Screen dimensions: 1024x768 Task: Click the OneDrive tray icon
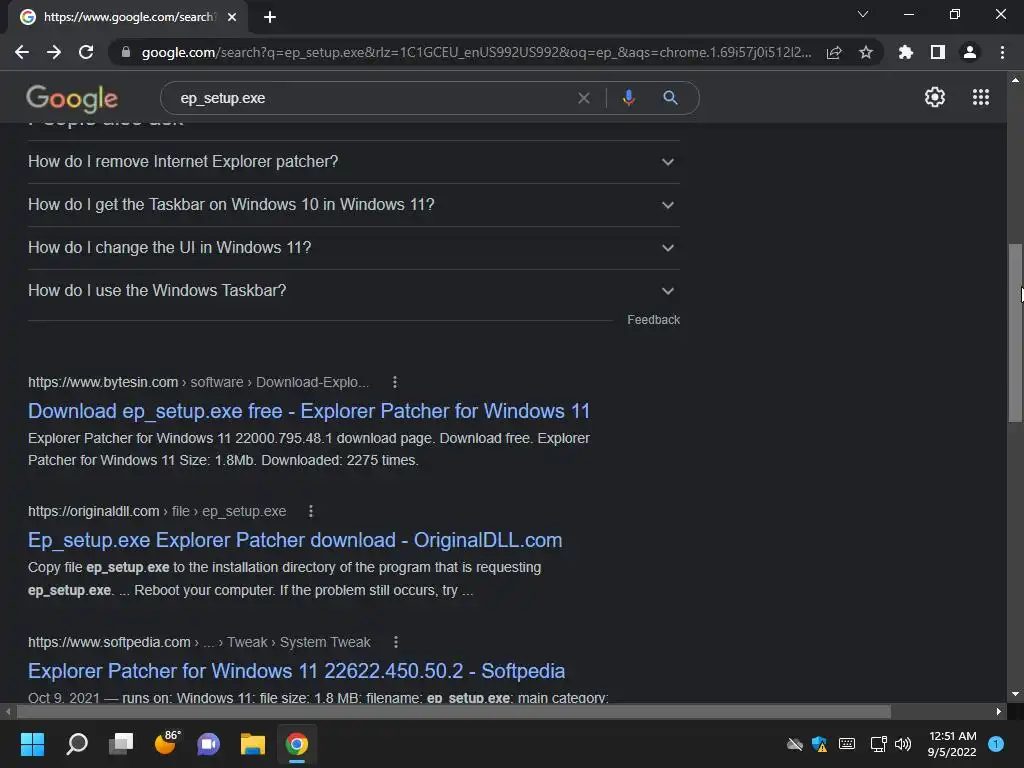(x=795, y=744)
